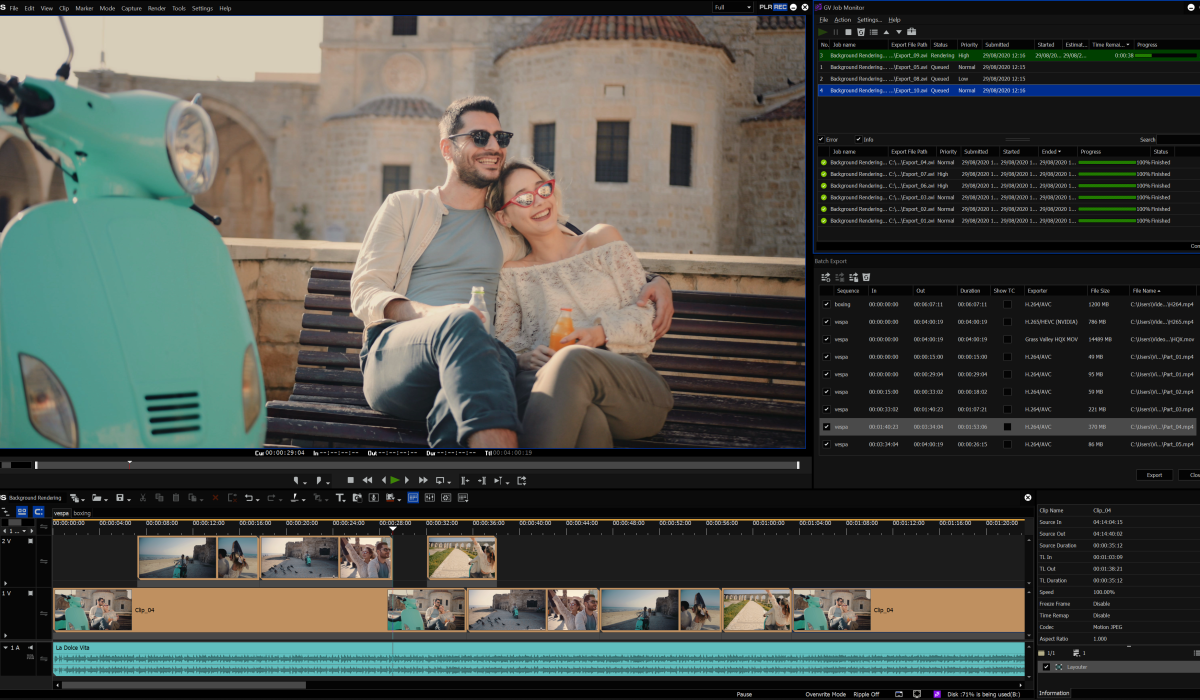Open the Render menu
This screenshot has height=700, width=1200.
157,8
